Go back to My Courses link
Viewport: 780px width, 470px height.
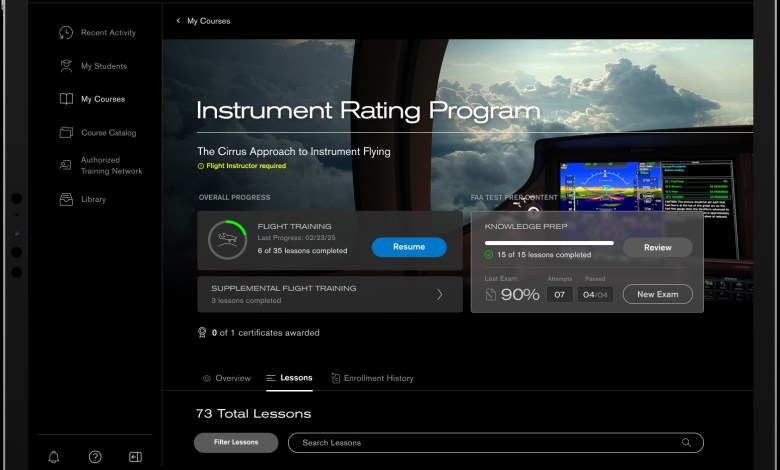(208, 21)
